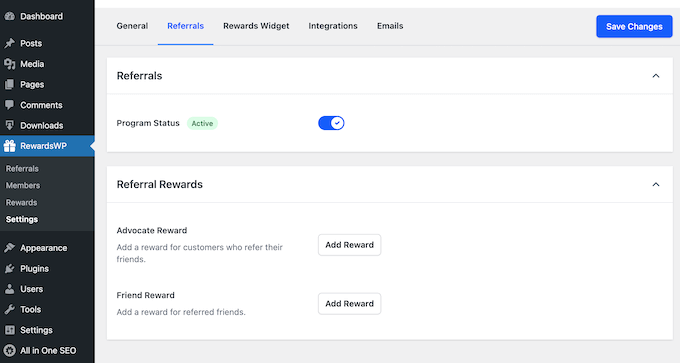Click the Users person icon

10,289
